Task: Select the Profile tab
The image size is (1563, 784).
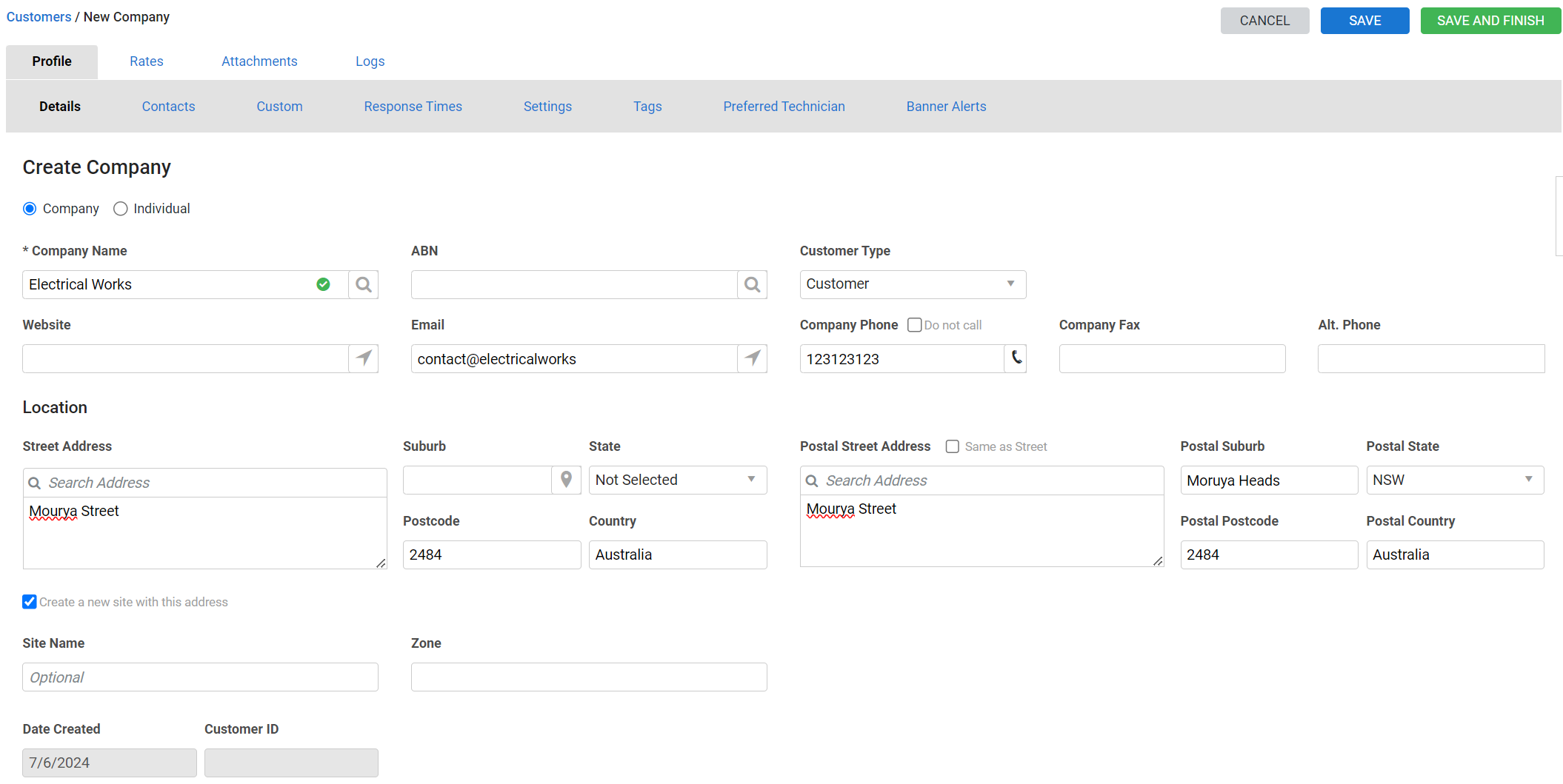Action: [x=52, y=61]
